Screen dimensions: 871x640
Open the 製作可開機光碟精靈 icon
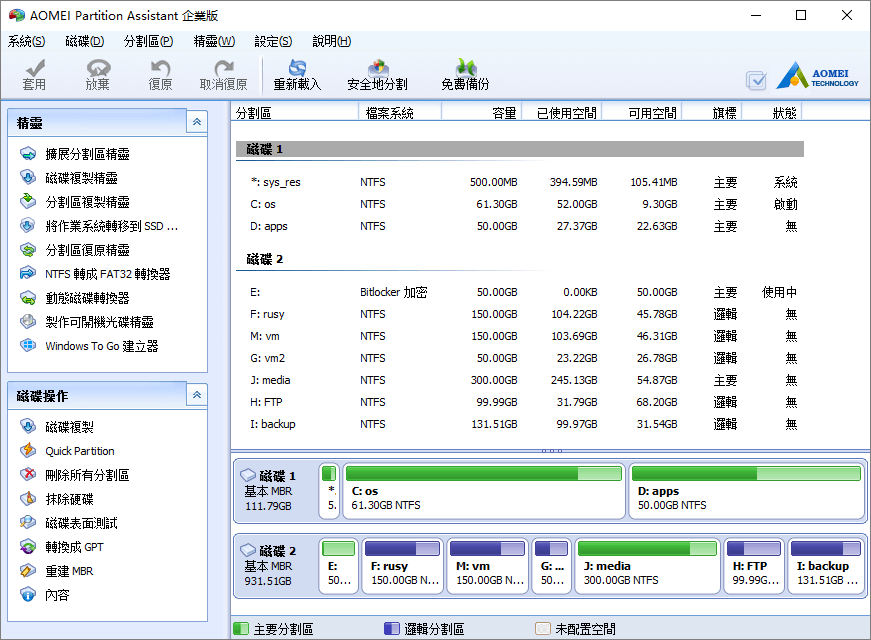pyautogui.click(x=28, y=321)
